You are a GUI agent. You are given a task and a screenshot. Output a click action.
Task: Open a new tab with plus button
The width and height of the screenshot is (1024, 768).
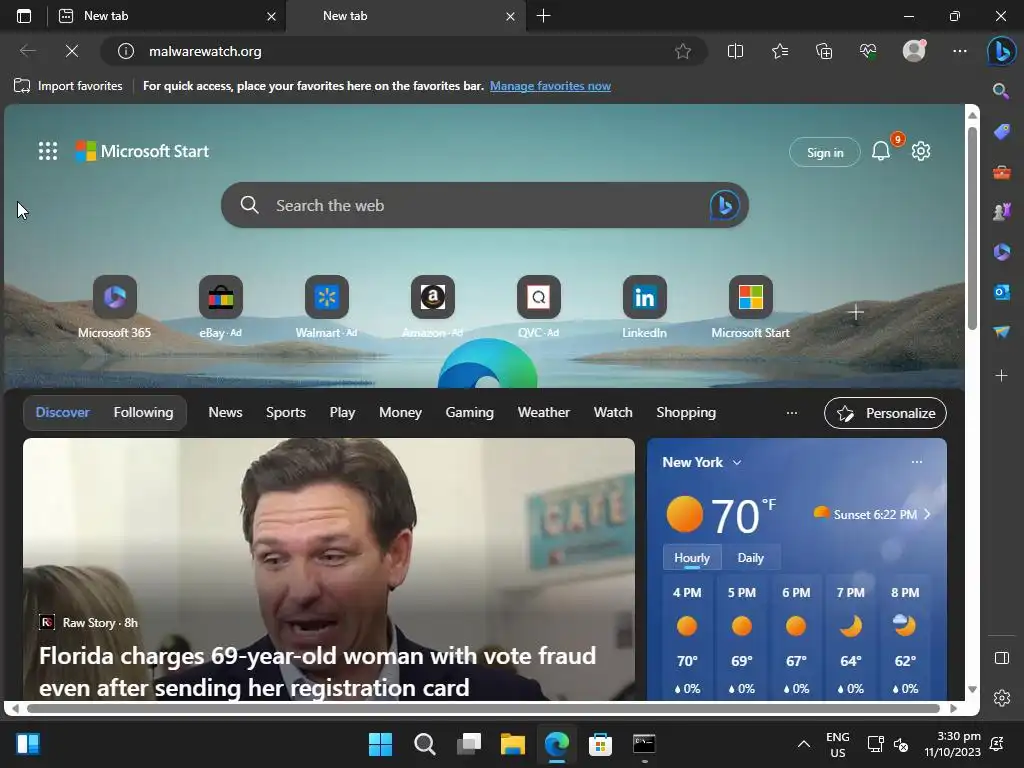pyautogui.click(x=543, y=16)
